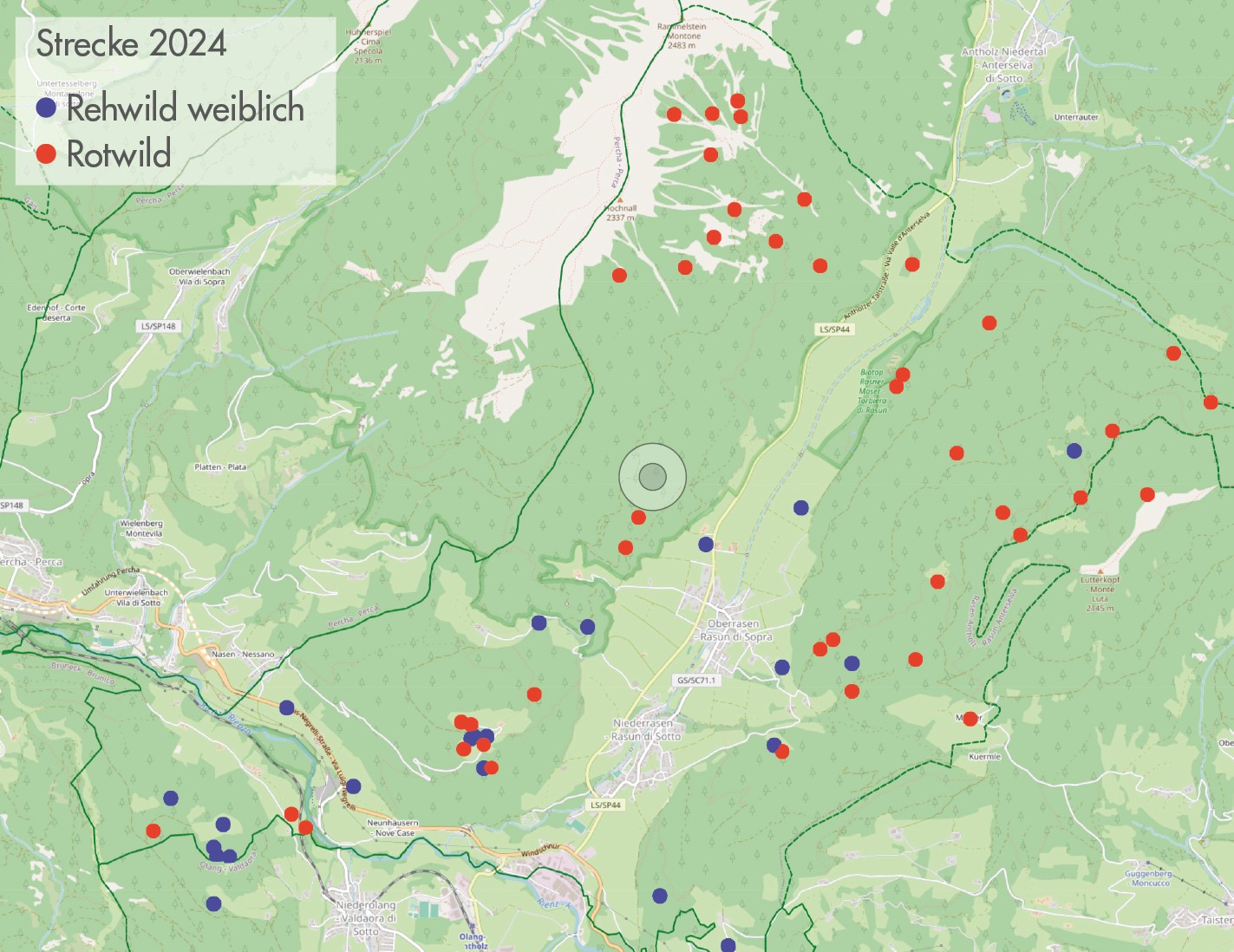Select the northernmost red Rotwild marker

(737, 101)
